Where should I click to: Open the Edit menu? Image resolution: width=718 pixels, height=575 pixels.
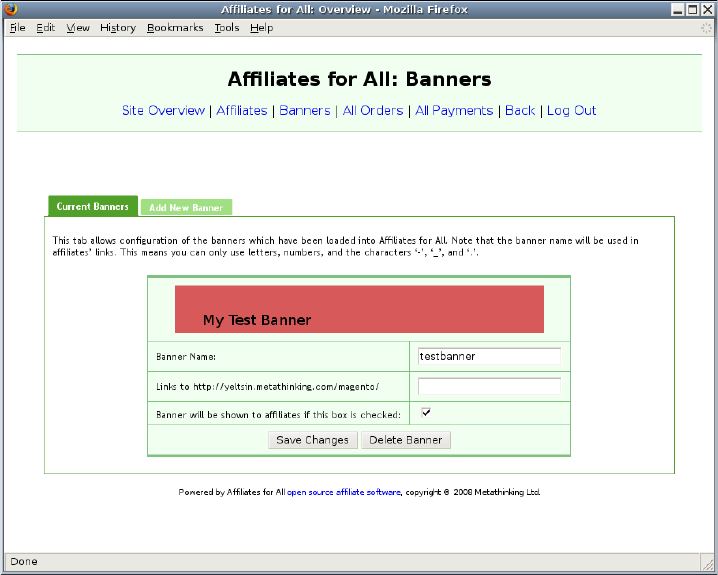point(46,28)
